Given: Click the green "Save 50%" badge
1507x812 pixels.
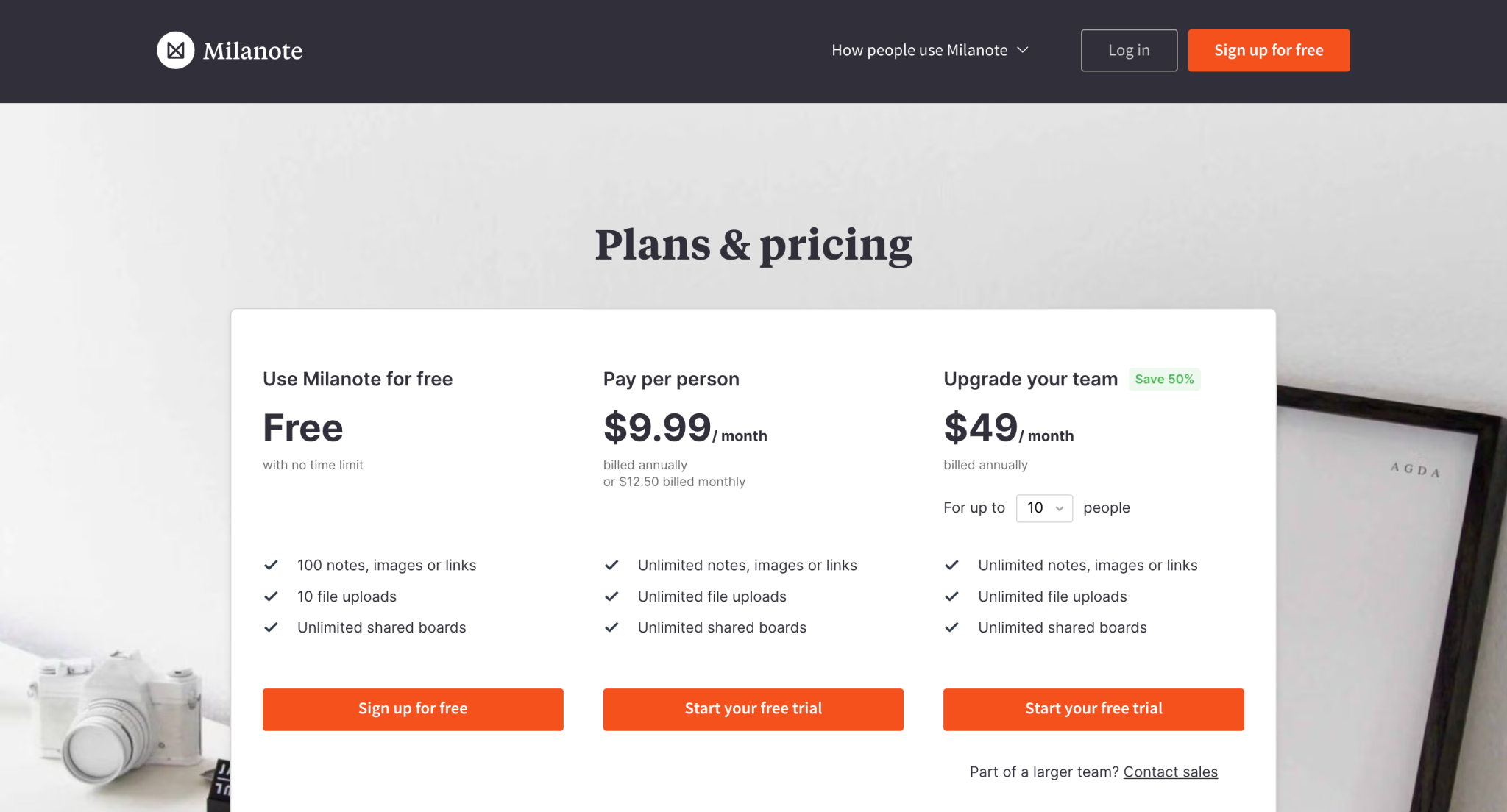Looking at the screenshot, I should point(1164,379).
